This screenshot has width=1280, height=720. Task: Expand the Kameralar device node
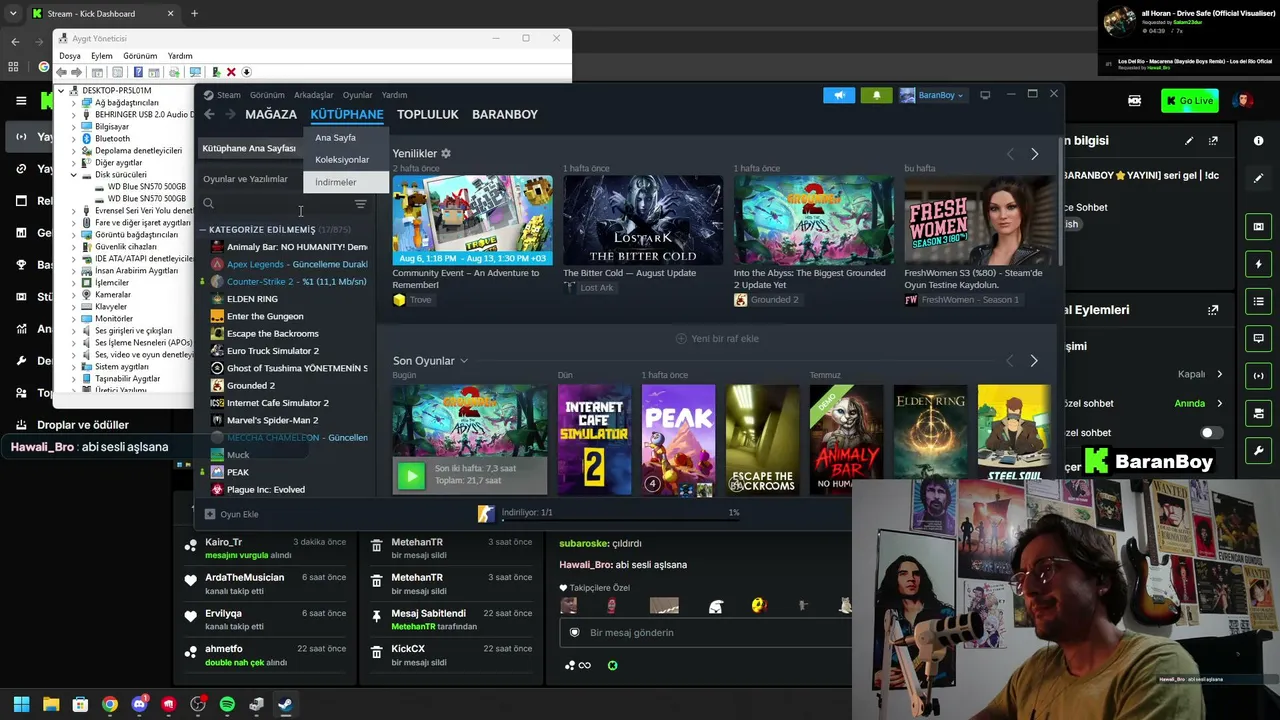click(x=73, y=295)
